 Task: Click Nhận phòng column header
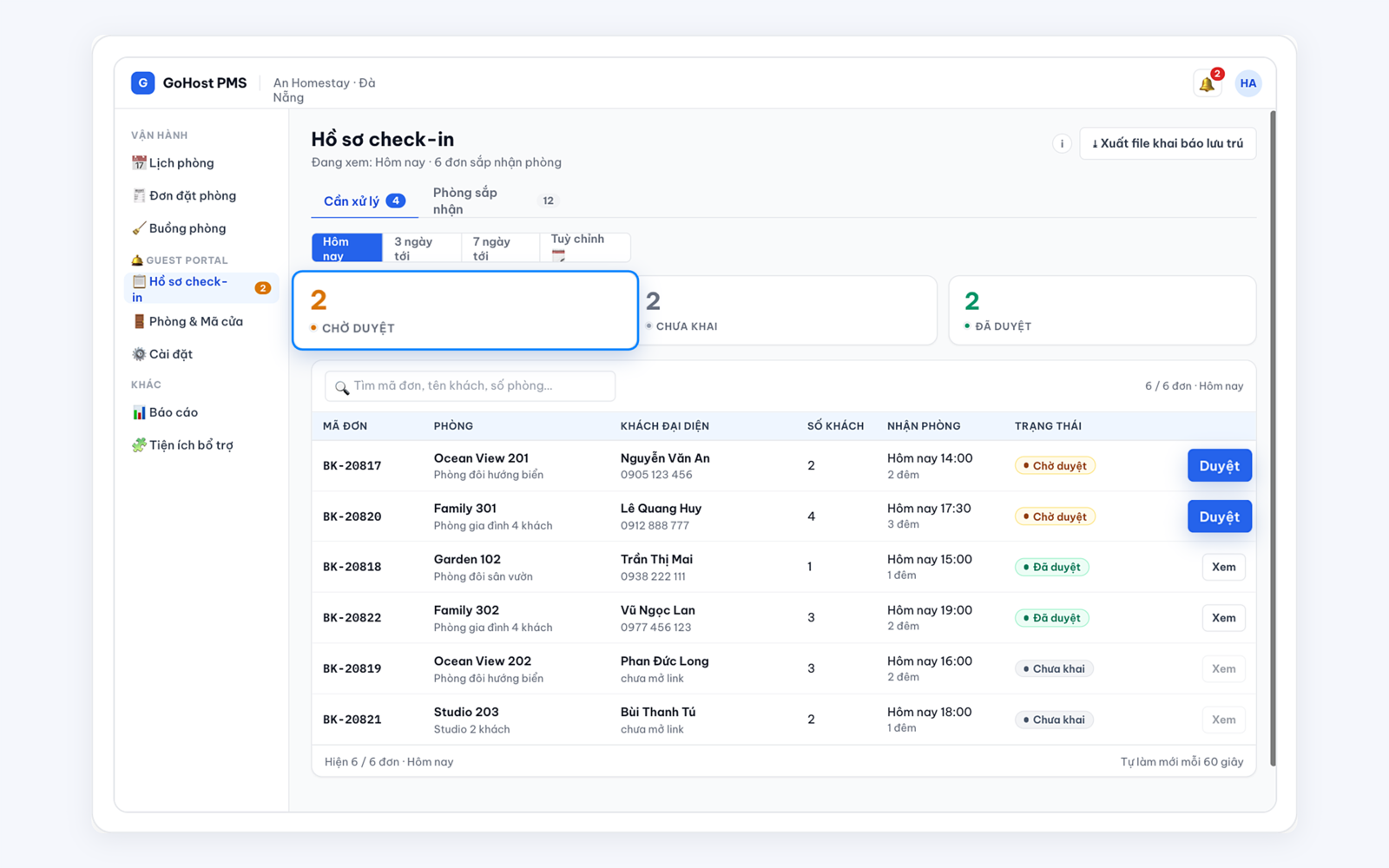(923, 426)
